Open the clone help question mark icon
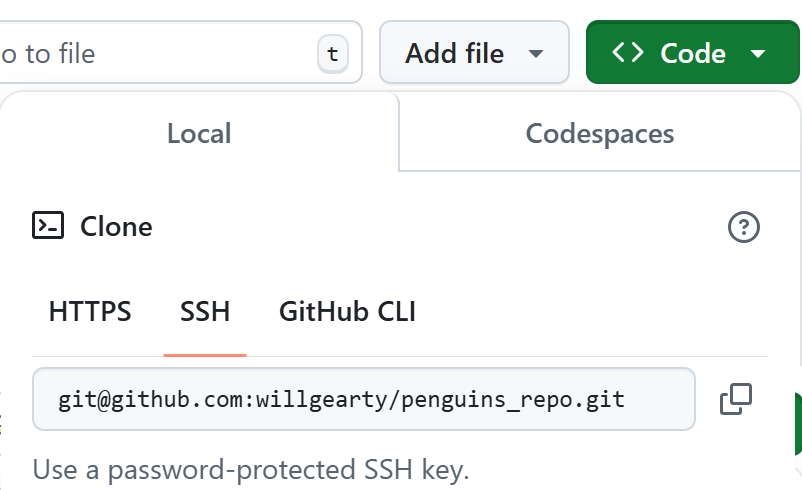 click(744, 227)
